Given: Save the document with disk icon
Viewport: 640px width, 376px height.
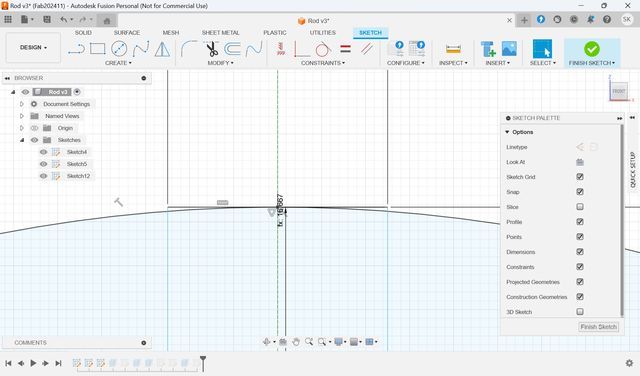Looking at the screenshot, I should [47, 19].
